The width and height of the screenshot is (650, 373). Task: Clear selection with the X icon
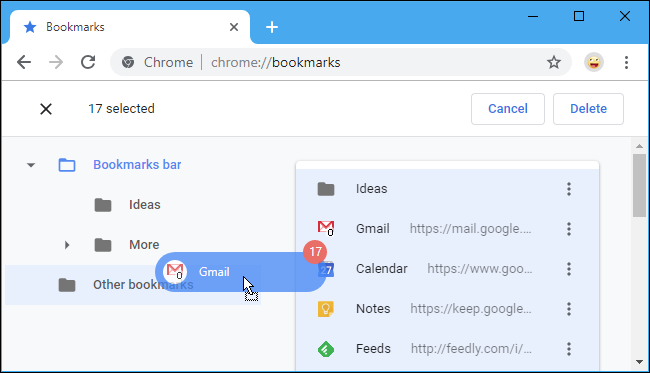coord(46,109)
